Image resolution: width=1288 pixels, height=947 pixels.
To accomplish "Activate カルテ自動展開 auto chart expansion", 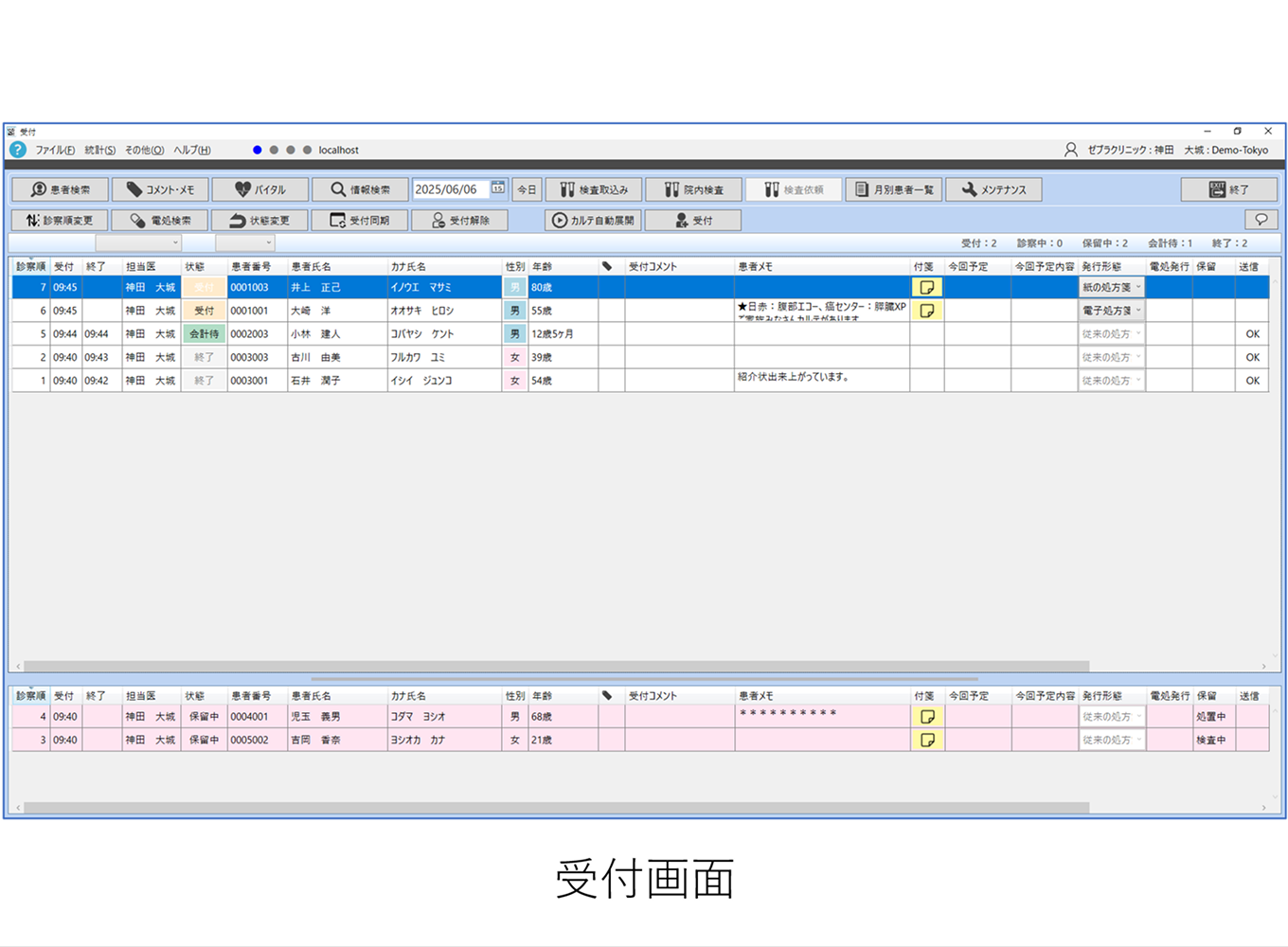I will 596,220.
